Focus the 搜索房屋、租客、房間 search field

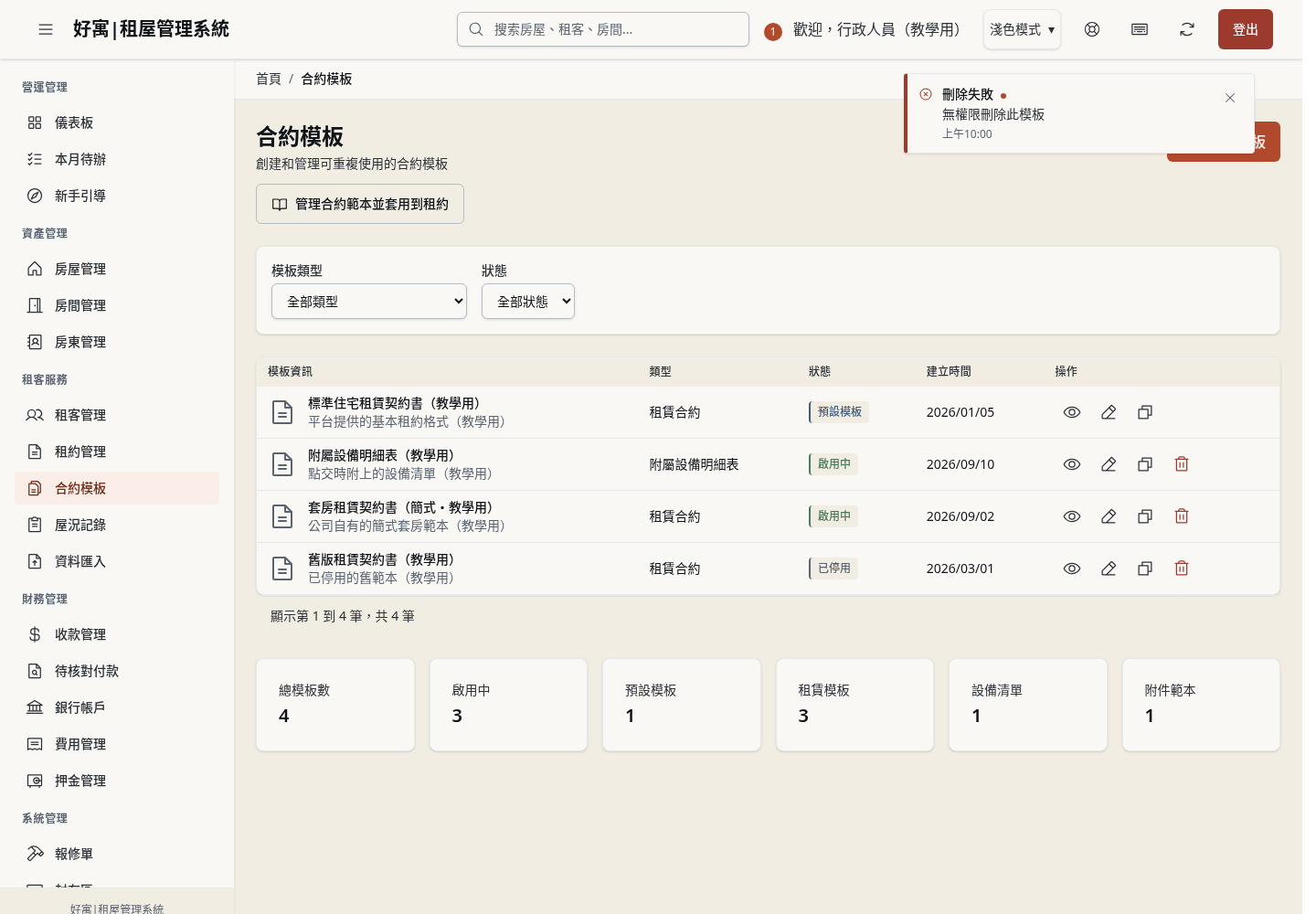(x=603, y=29)
